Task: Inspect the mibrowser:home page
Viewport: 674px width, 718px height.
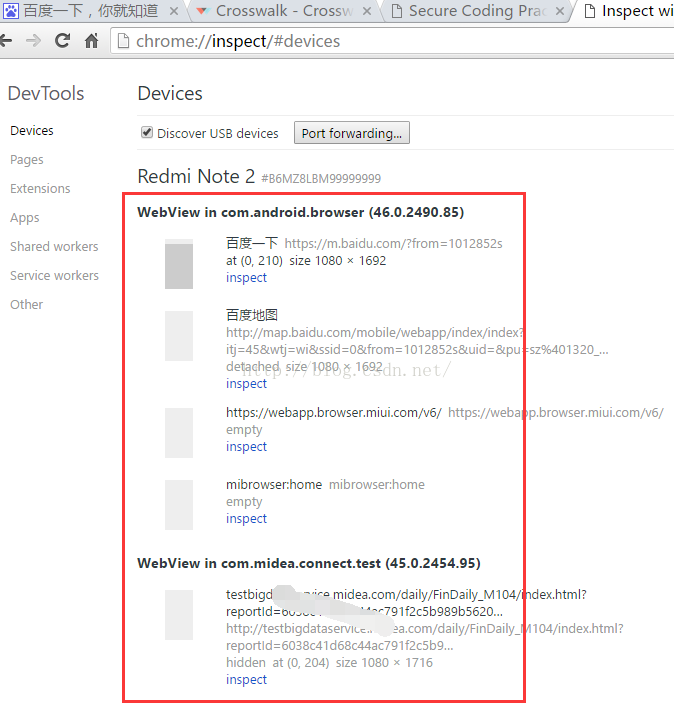Action: (x=246, y=518)
